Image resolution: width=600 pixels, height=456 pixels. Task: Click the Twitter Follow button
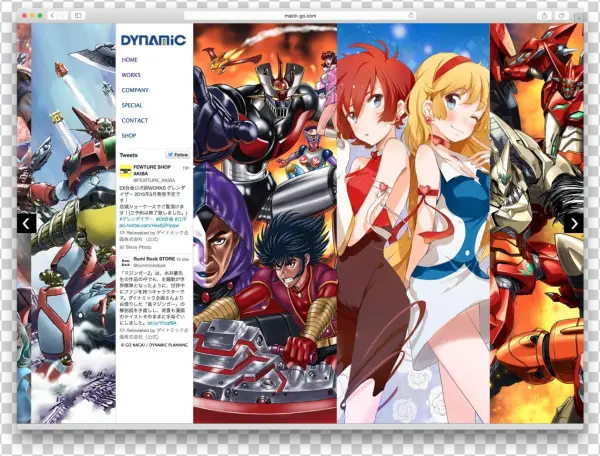pyautogui.click(x=178, y=155)
